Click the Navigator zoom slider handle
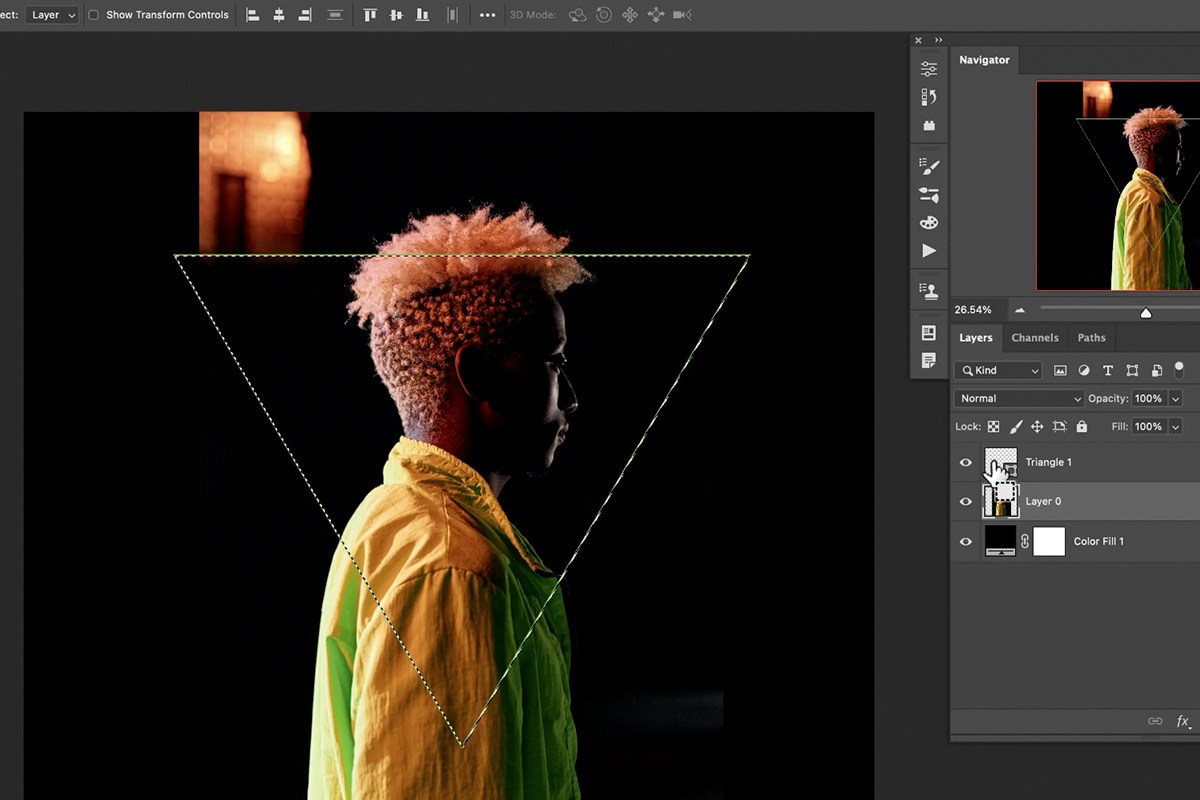1200x800 pixels. pyautogui.click(x=1146, y=313)
